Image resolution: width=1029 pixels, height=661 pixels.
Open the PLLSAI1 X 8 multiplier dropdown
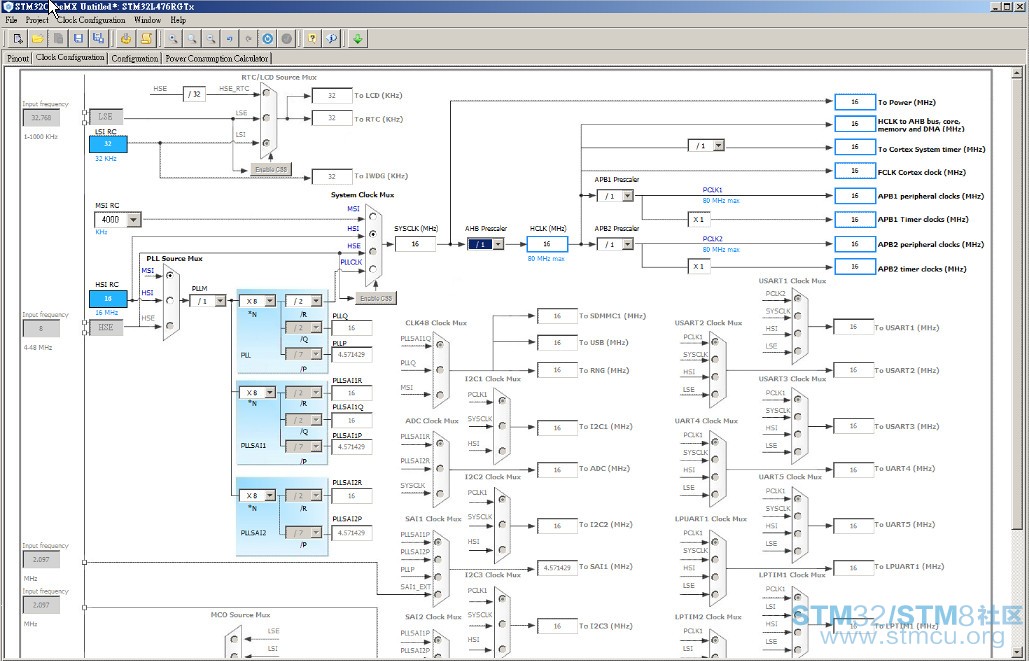tap(270, 393)
